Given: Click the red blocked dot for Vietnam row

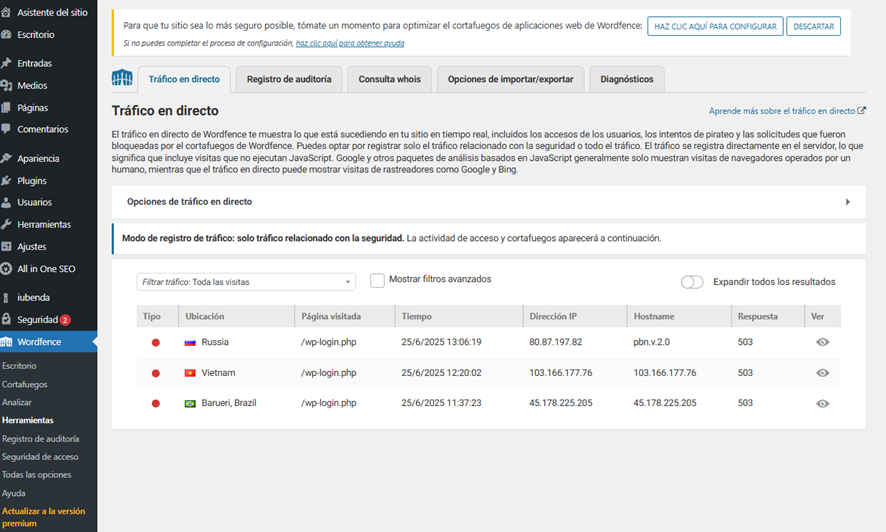Looking at the screenshot, I should pos(155,373).
